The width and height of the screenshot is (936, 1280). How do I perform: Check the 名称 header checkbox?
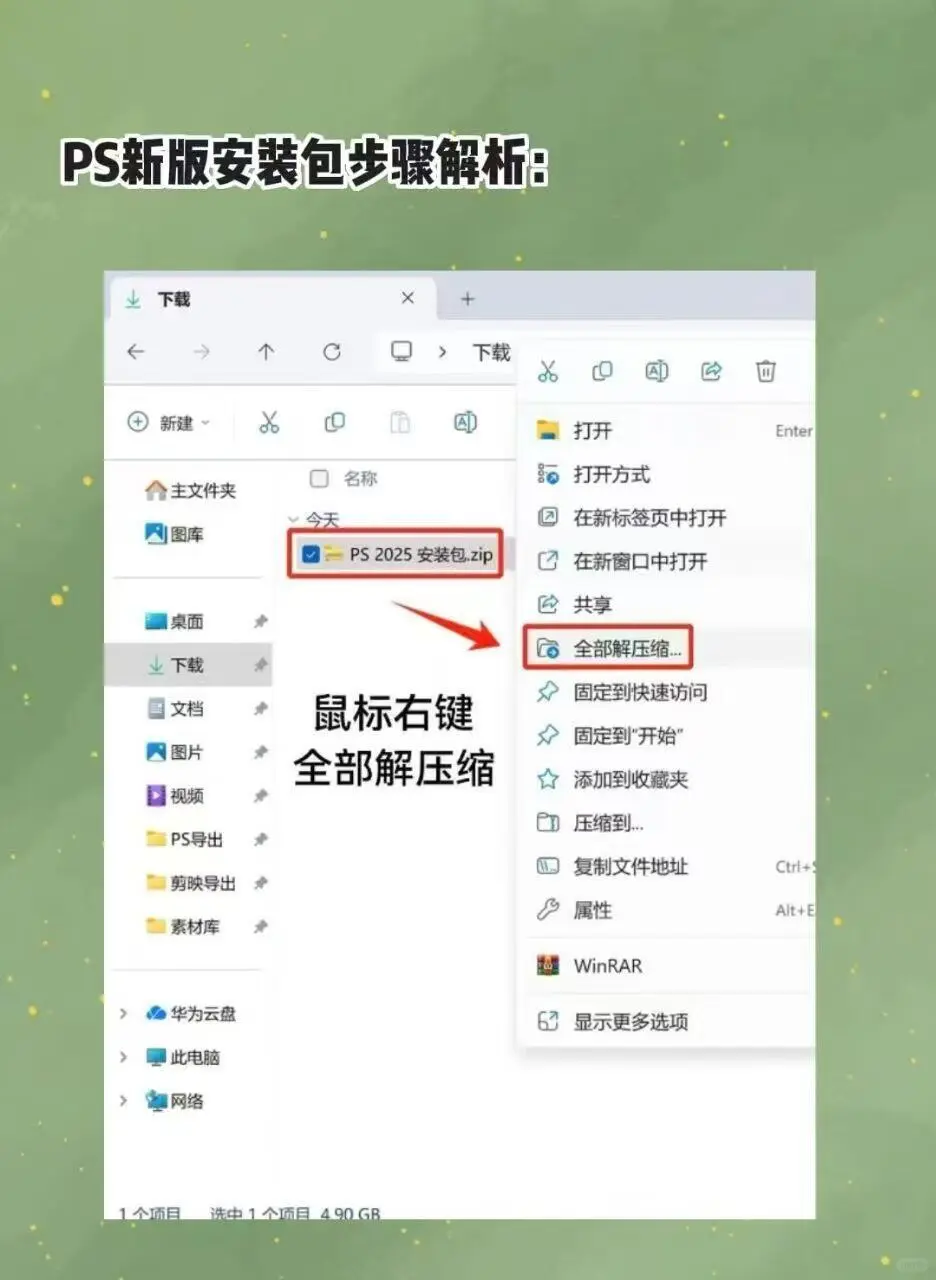318,478
